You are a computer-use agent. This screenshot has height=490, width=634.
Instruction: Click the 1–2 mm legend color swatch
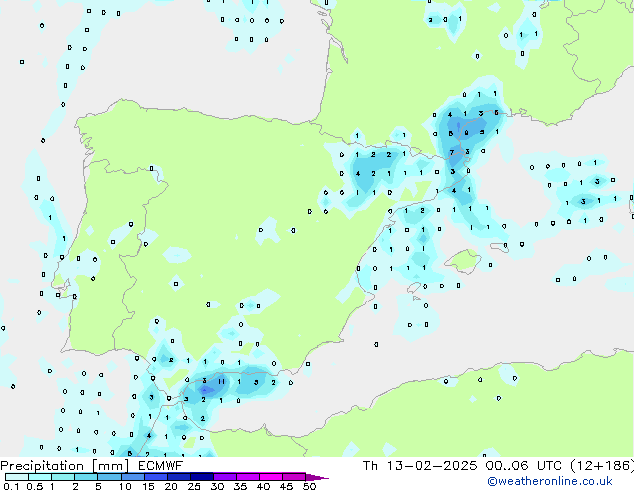point(63,477)
